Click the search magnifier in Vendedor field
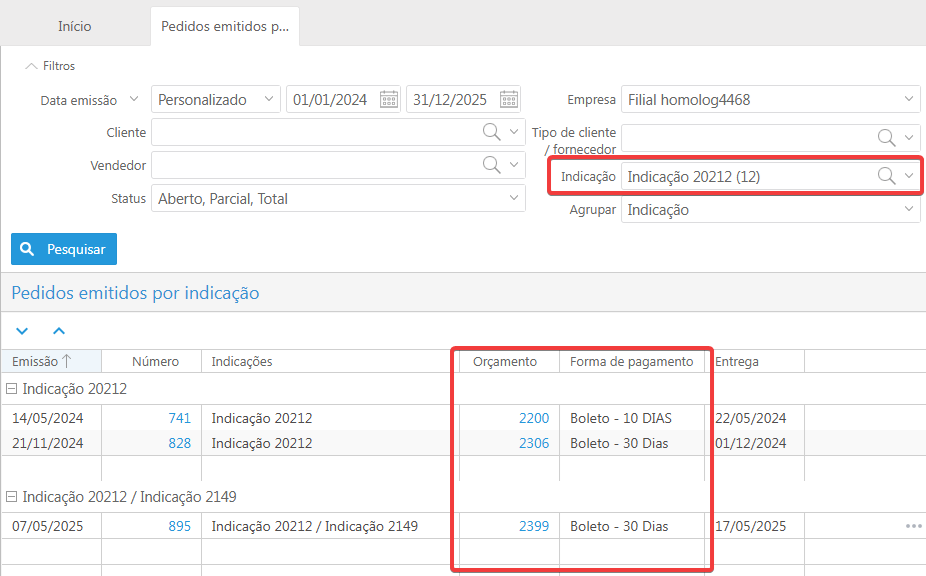Image resolution: width=926 pixels, height=576 pixels. click(x=492, y=165)
